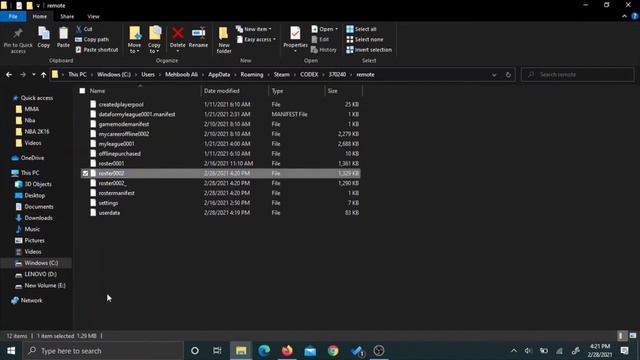Open file Properties
Viewport: 640px width, 360px height.
pyautogui.click(x=295, y=39)
